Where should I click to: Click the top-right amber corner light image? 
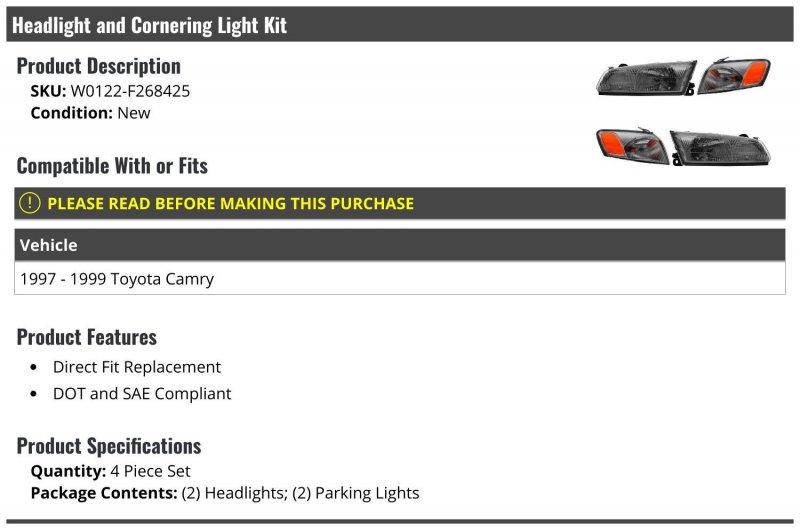(x=734, y=75)
